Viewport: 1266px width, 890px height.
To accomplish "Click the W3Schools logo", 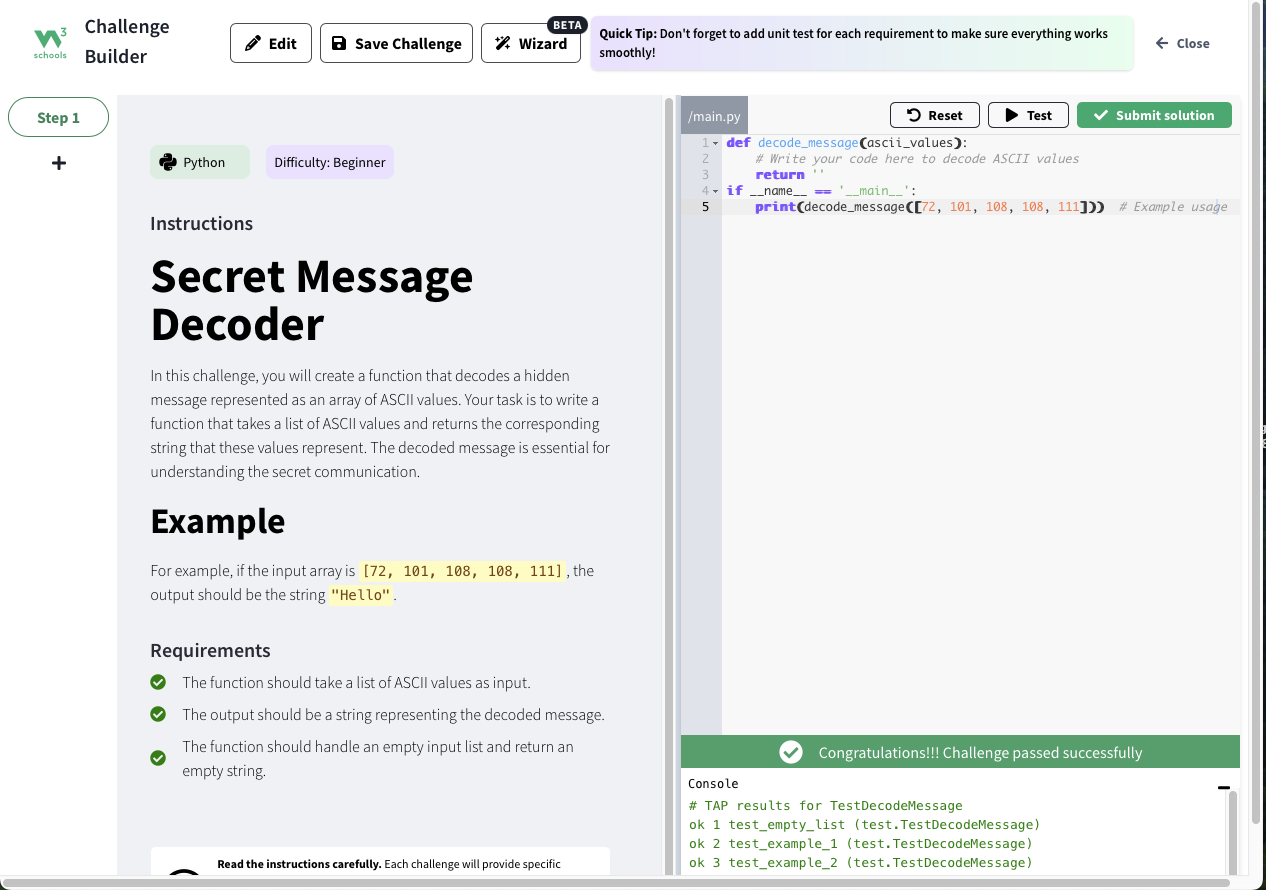I will click(x=50, y=42).
